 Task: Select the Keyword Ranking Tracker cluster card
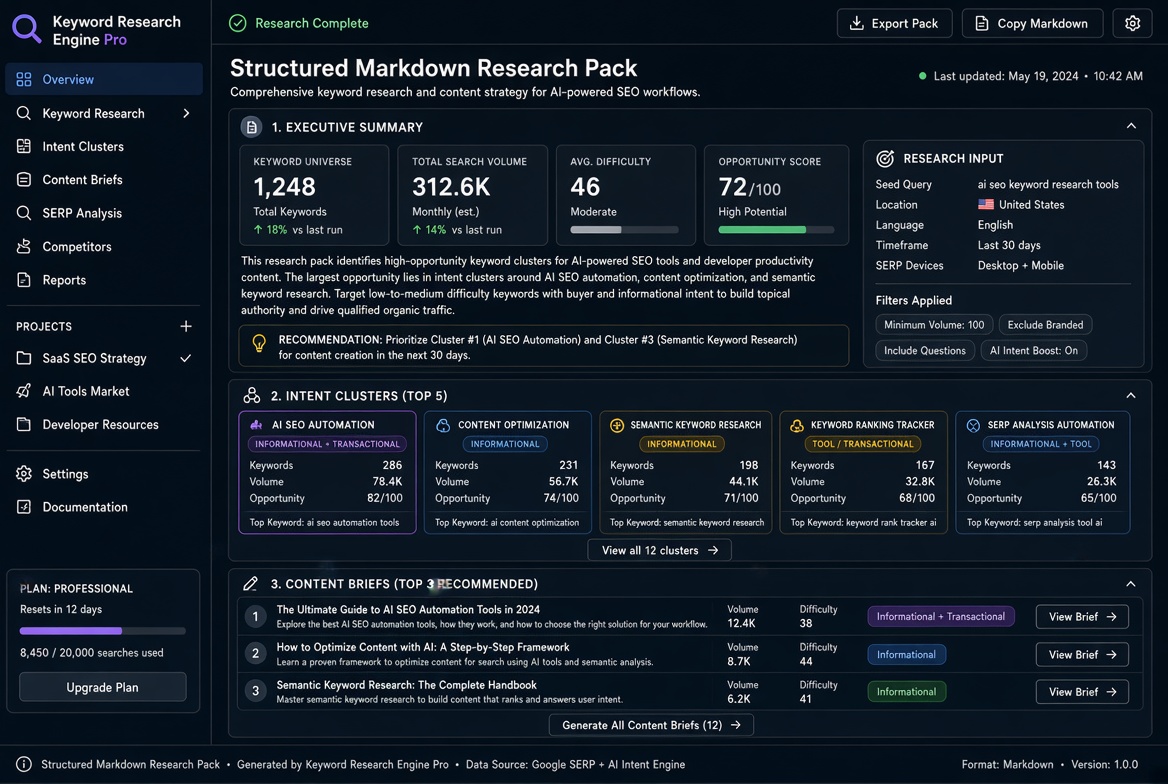point(863,472)
